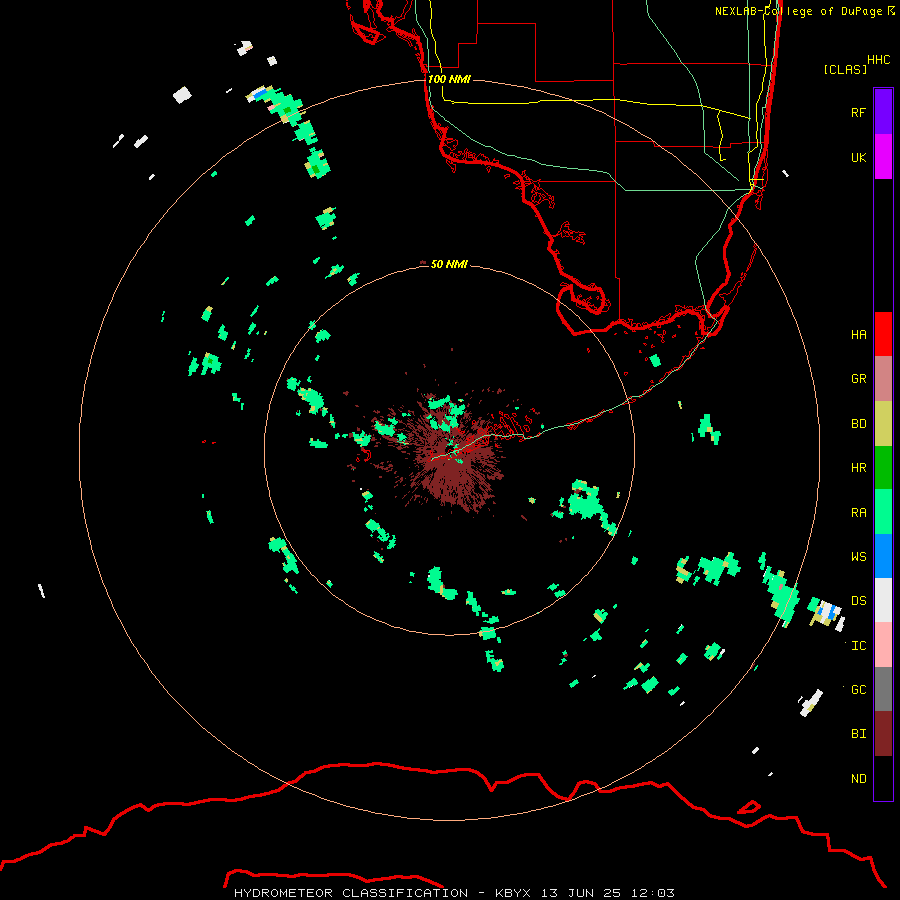Click the BD legend label
The width and height of the screenshot is (900, 900).
(x=858, y=424)
